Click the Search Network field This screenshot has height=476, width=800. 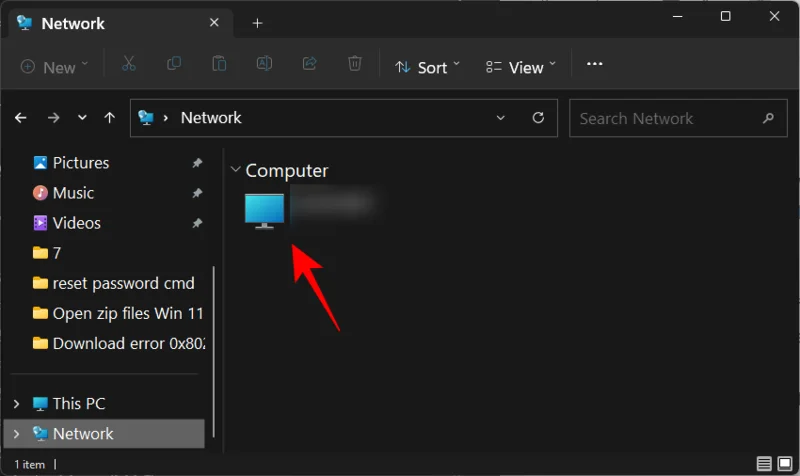click(x=678, y=118)
